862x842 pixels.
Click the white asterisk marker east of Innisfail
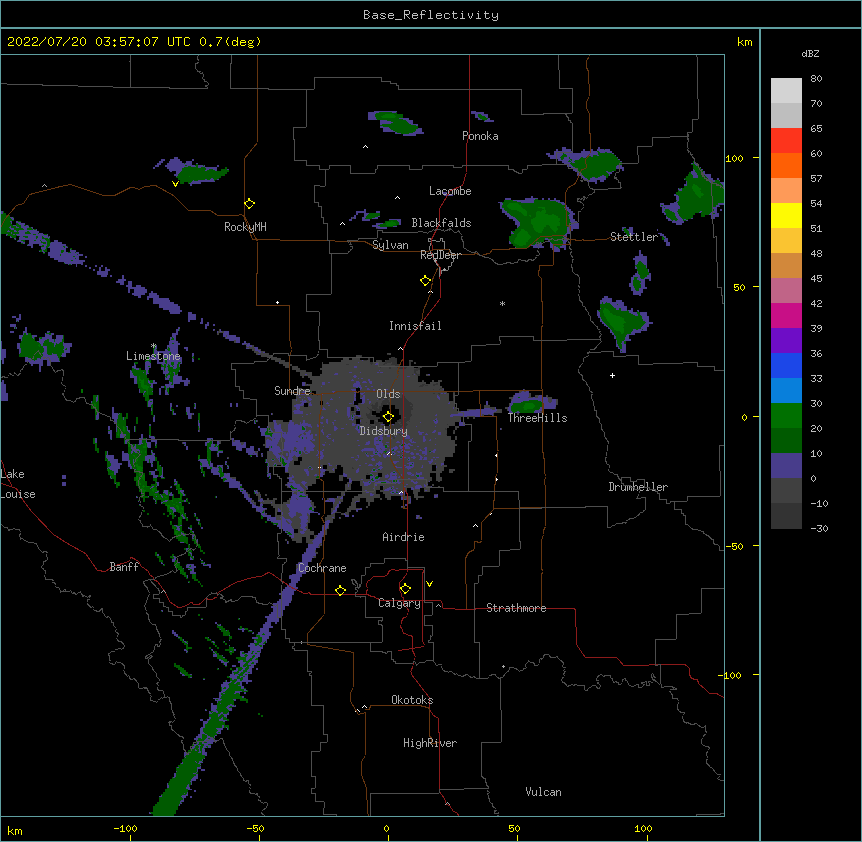[502, 304]
